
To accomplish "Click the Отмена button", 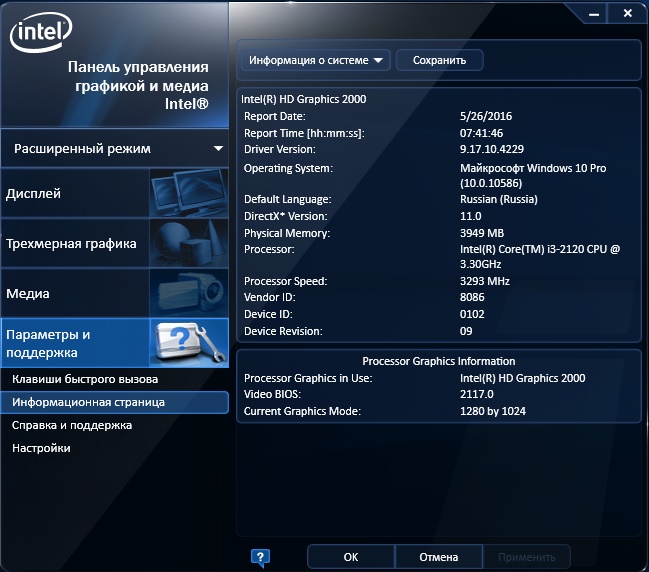I will (438, 557).
